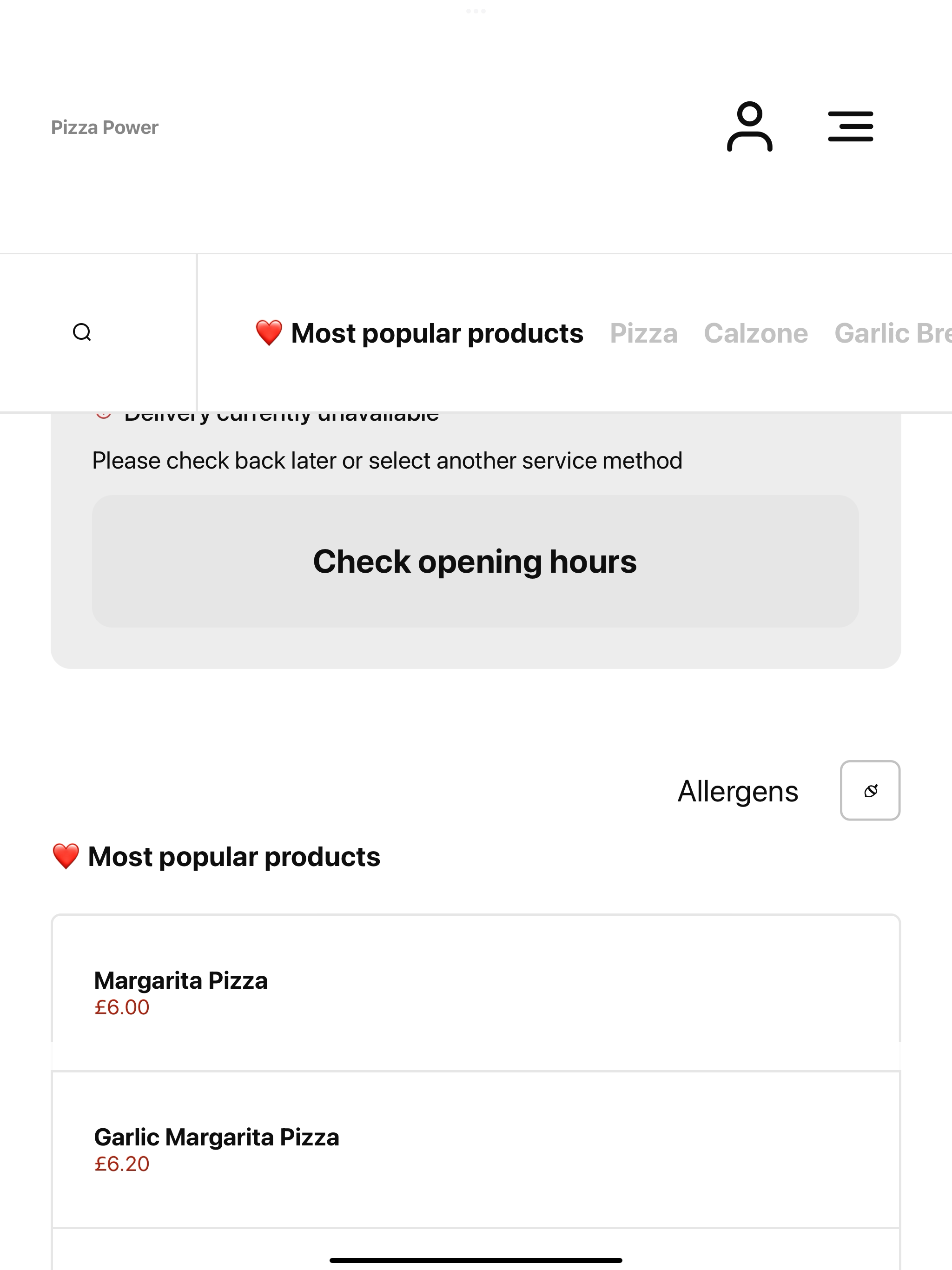Click the Allergens text label

click(x=738, y=791)
